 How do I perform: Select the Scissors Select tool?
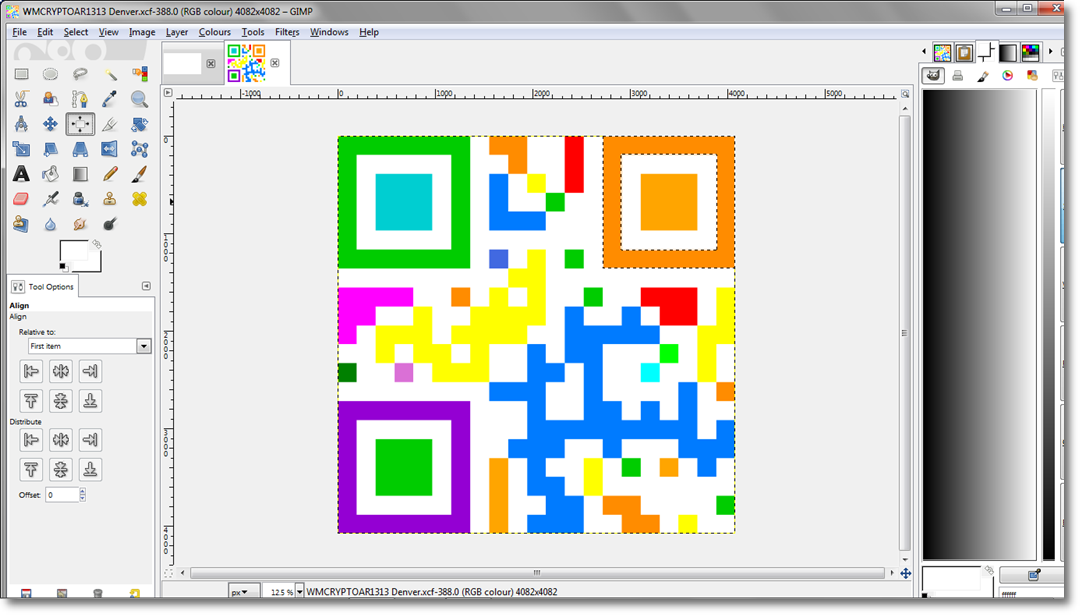21,99
